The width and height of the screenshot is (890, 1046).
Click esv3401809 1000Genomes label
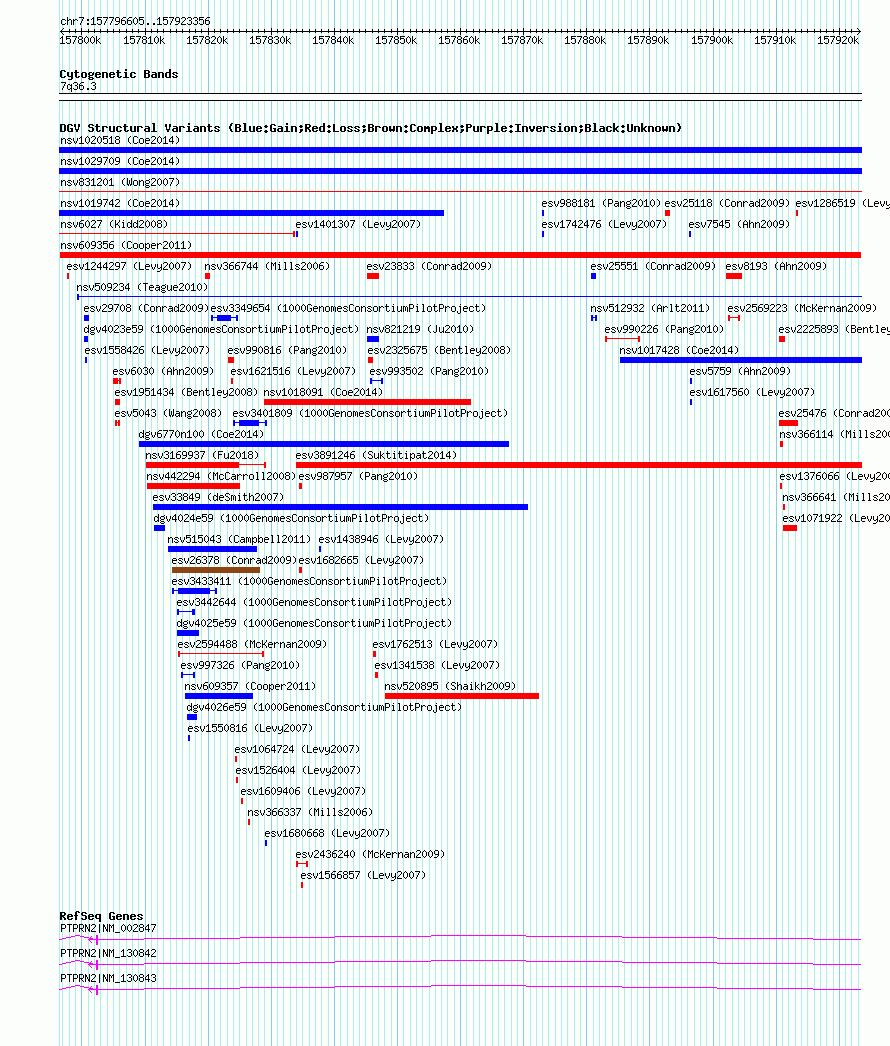point(370,413)
